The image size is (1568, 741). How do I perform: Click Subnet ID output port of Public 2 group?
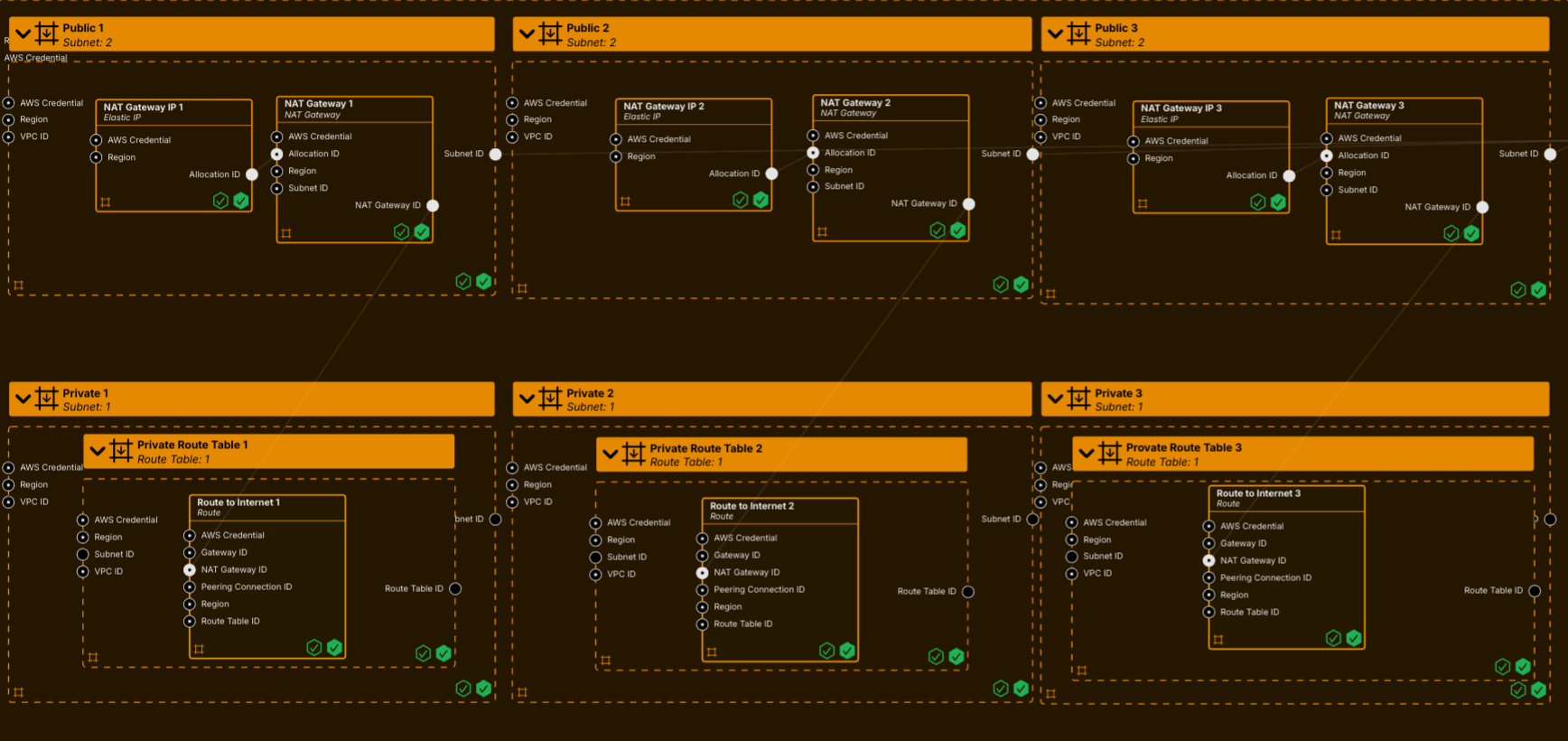click(1033, 154)
